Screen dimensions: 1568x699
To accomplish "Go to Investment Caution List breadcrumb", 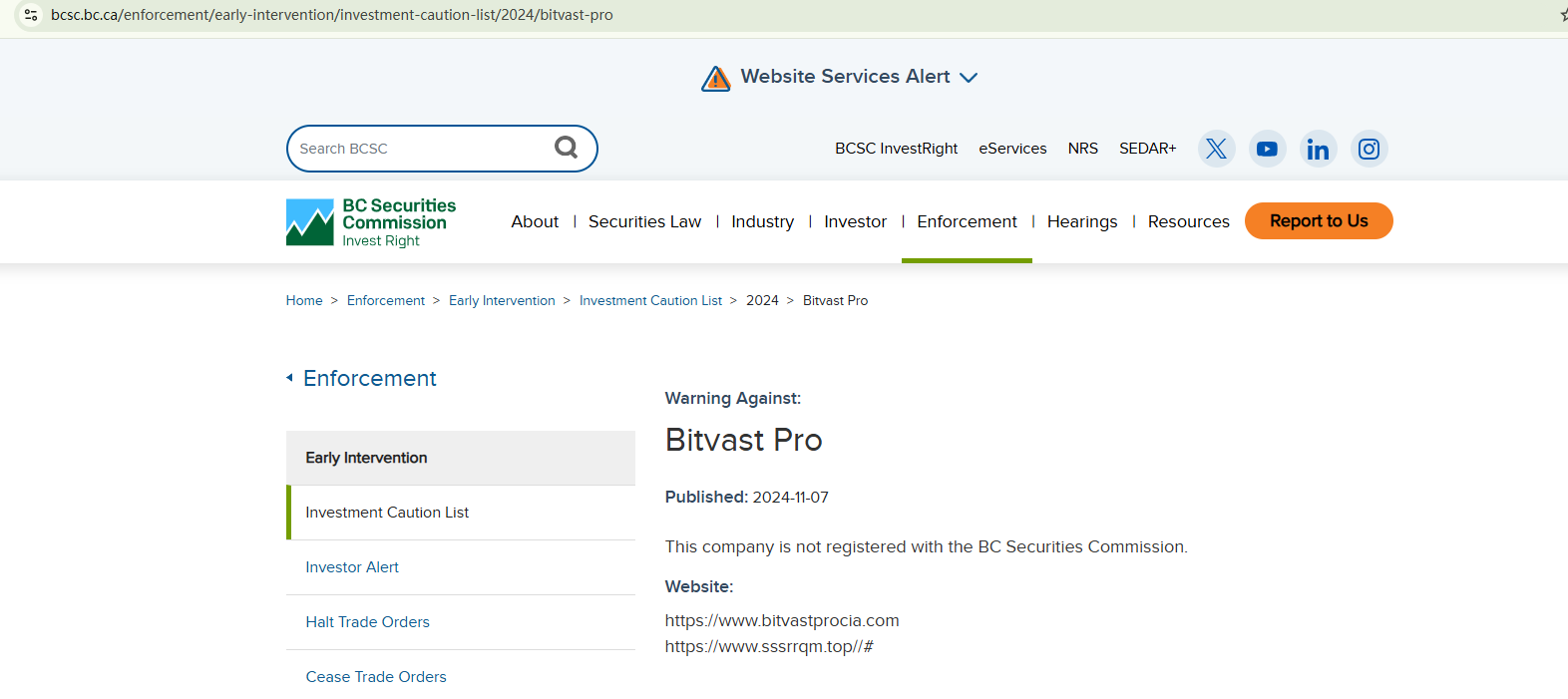I will 650,300.
